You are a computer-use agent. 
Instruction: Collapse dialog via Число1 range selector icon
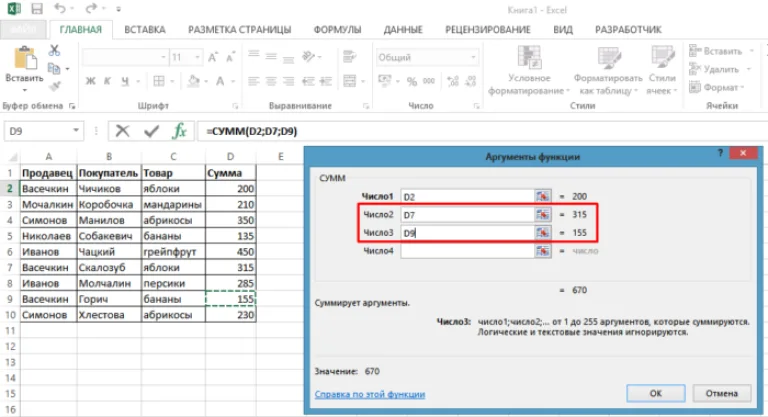coord(542,196)
